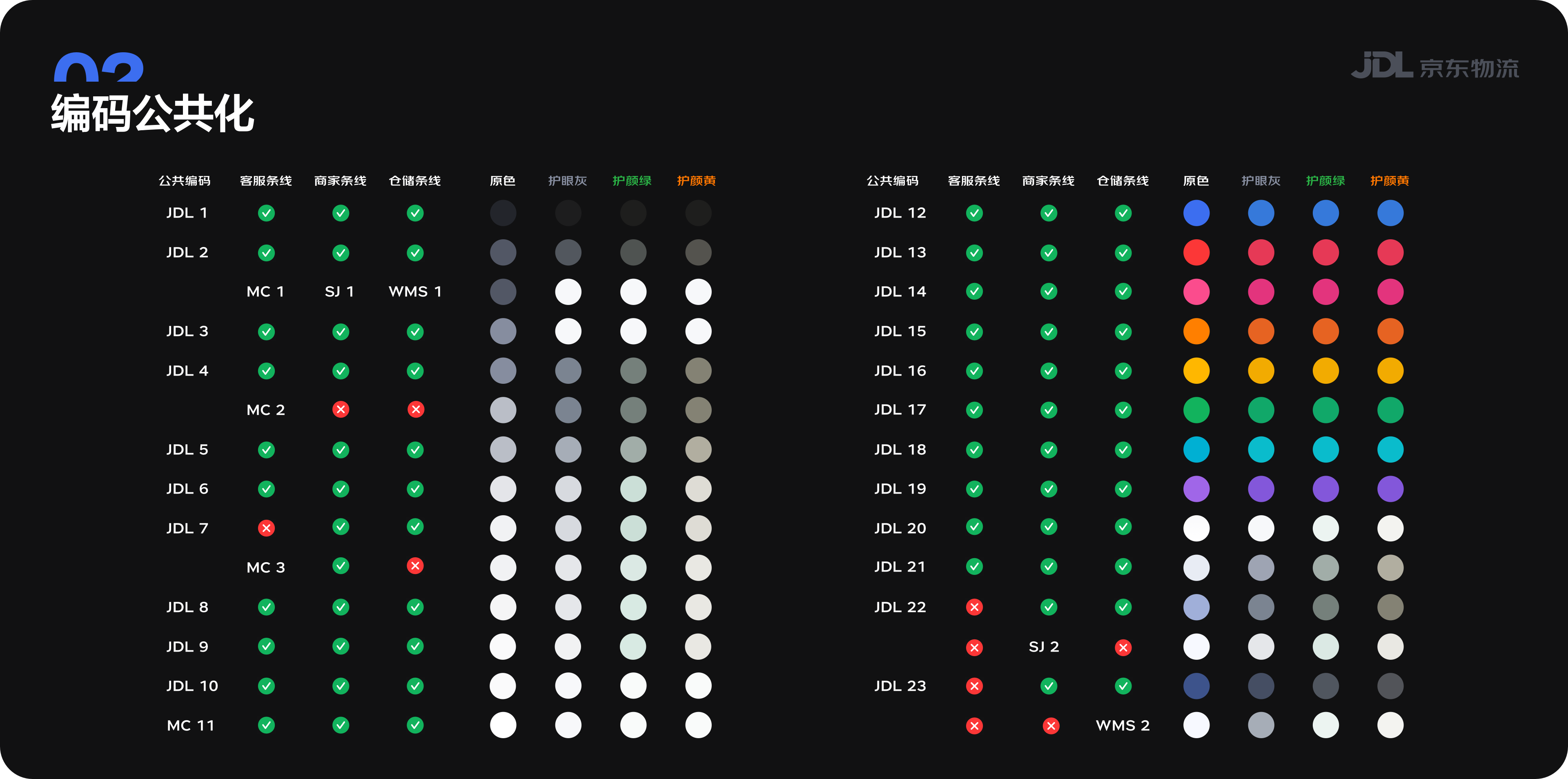Click the red X in the 仓储条线 column of the SJ 2 row
The image size is (1568, 779).
[x=1123, y=648]
